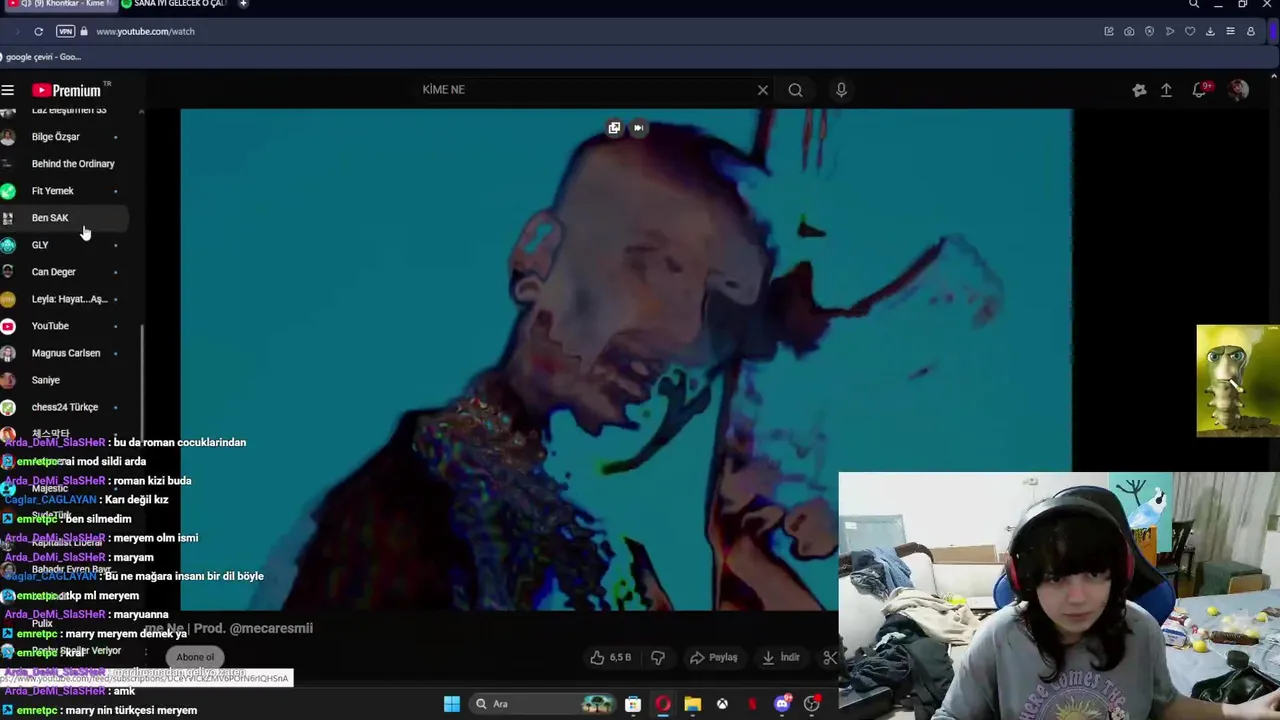Open Can Deger channel
1280x720 pixels.
click(64, 272)
